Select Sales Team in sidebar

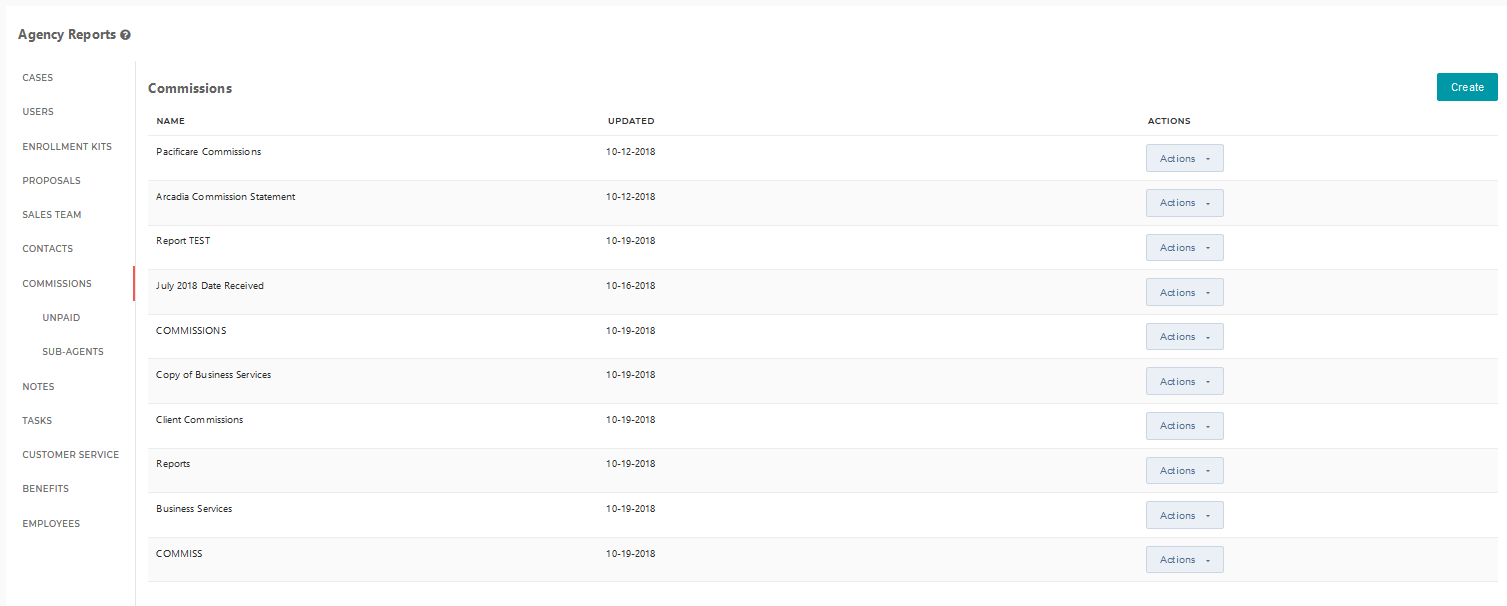52,215
